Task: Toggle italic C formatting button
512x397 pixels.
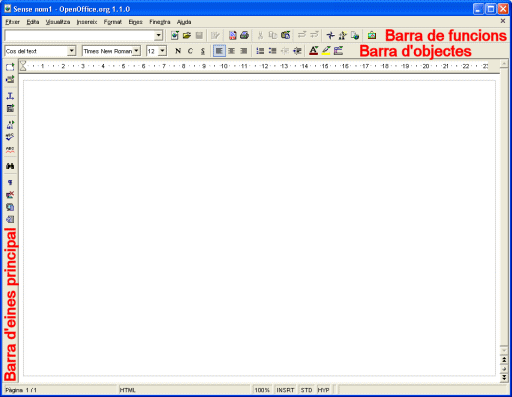Action: [190, 51]
